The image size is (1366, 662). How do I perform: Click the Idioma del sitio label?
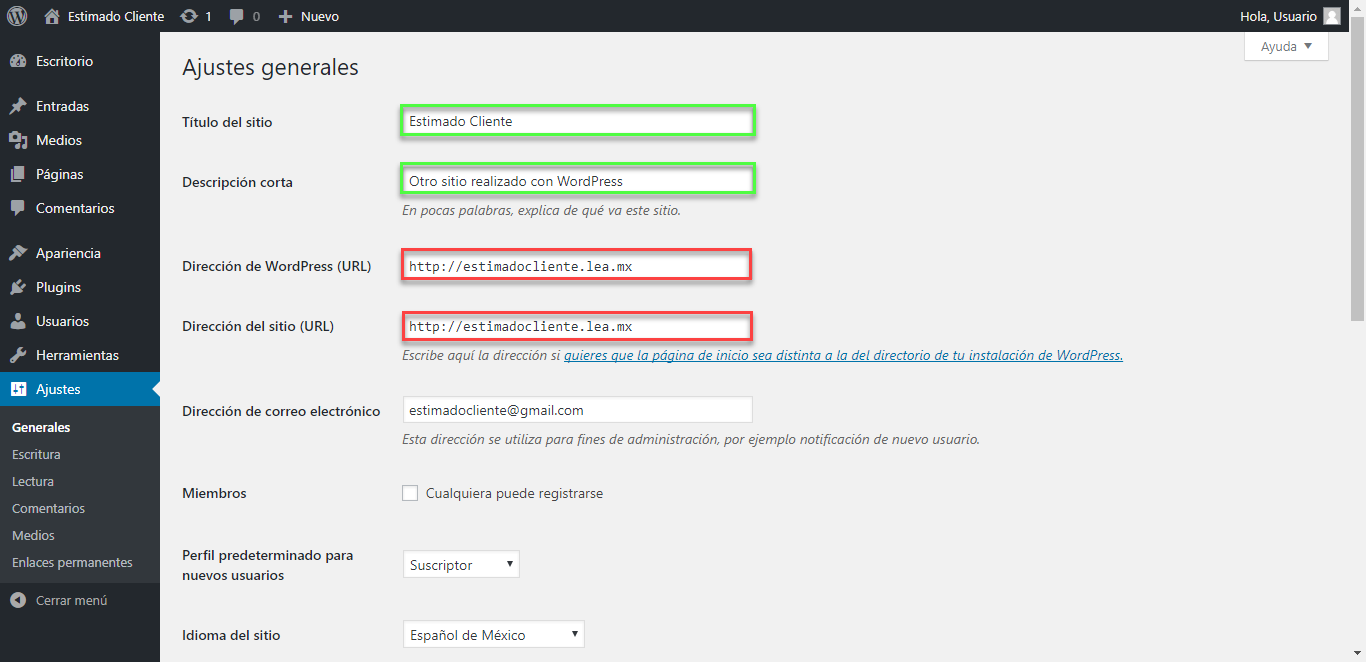pyautogui.click(x=231, y=635)
